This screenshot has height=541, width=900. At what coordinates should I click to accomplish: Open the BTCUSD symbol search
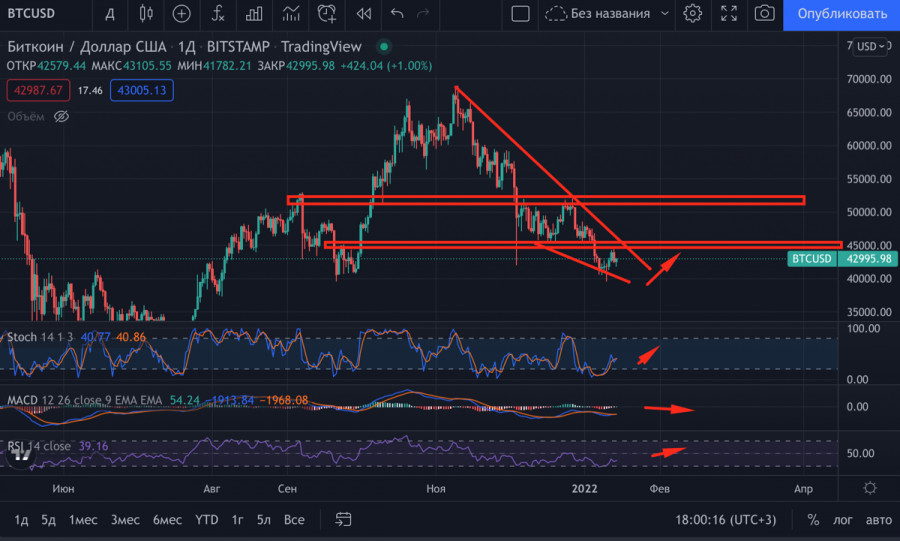click(32, 13)
